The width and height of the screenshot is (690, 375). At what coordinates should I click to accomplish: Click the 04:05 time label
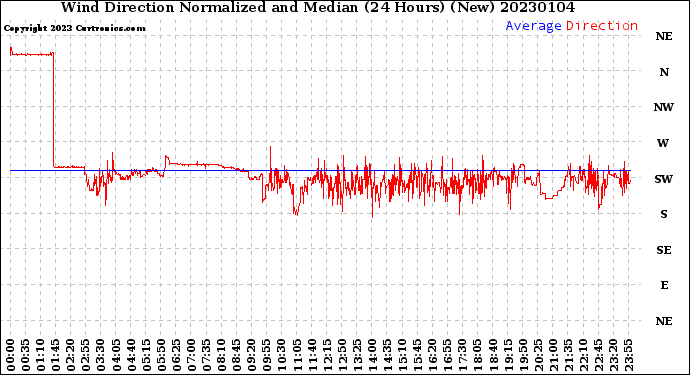click(116, 355)
